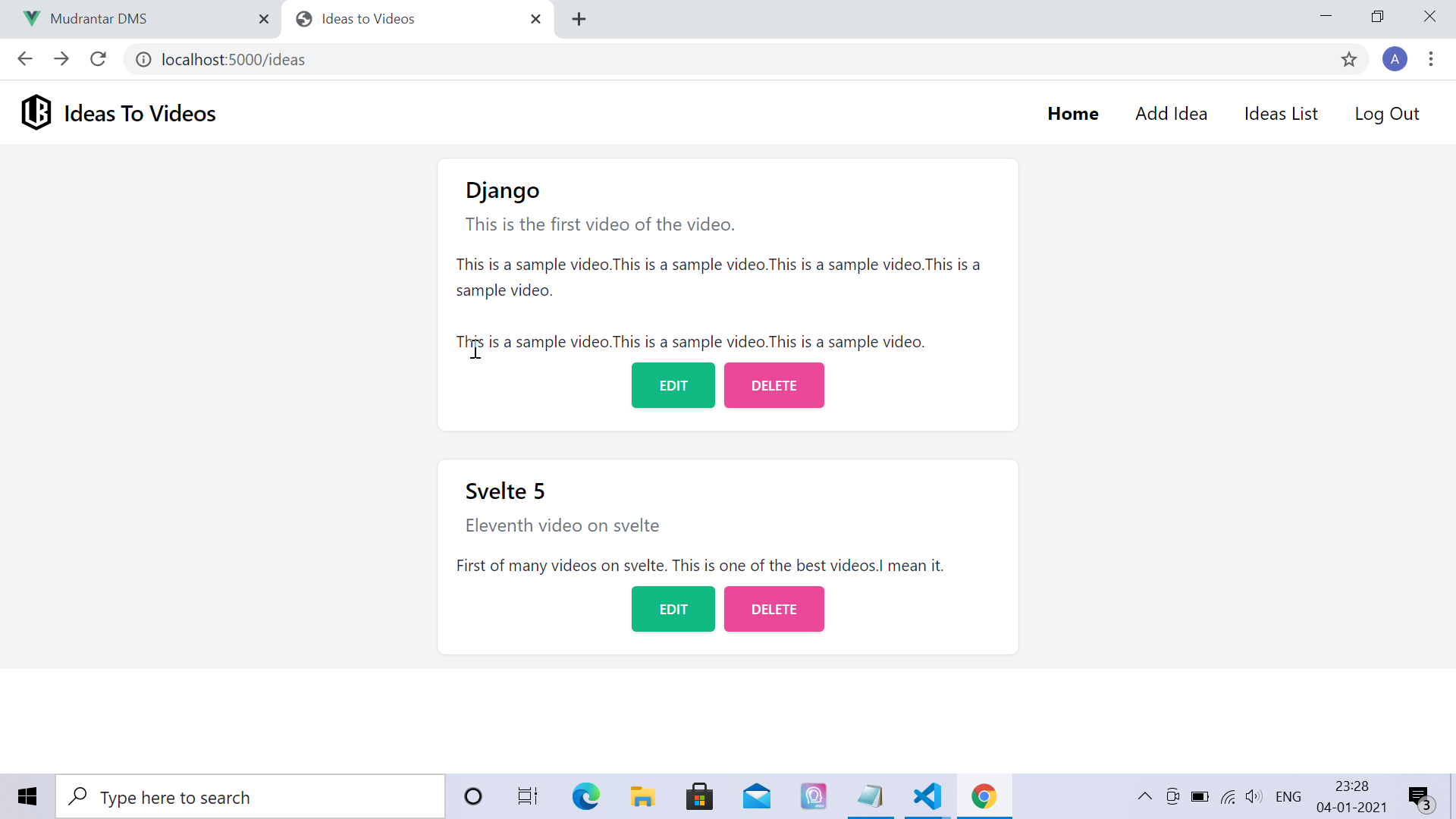Open Visual Studio Code from taskbar
Viewport: 1456px width, 819px height.
[927, 796]
